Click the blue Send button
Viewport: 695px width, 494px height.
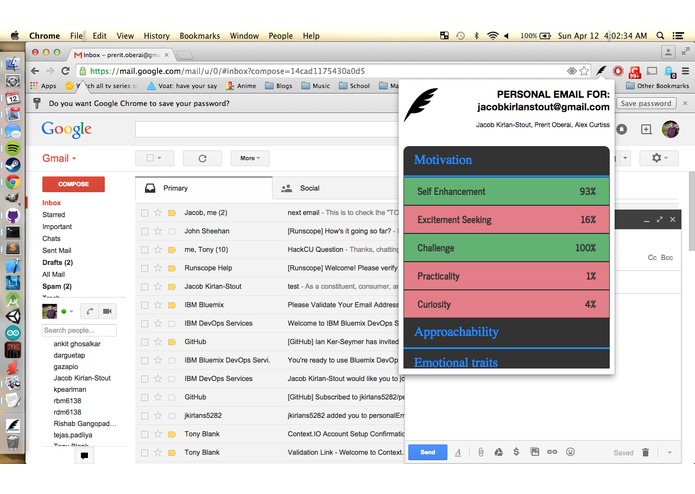pos(427,452)
